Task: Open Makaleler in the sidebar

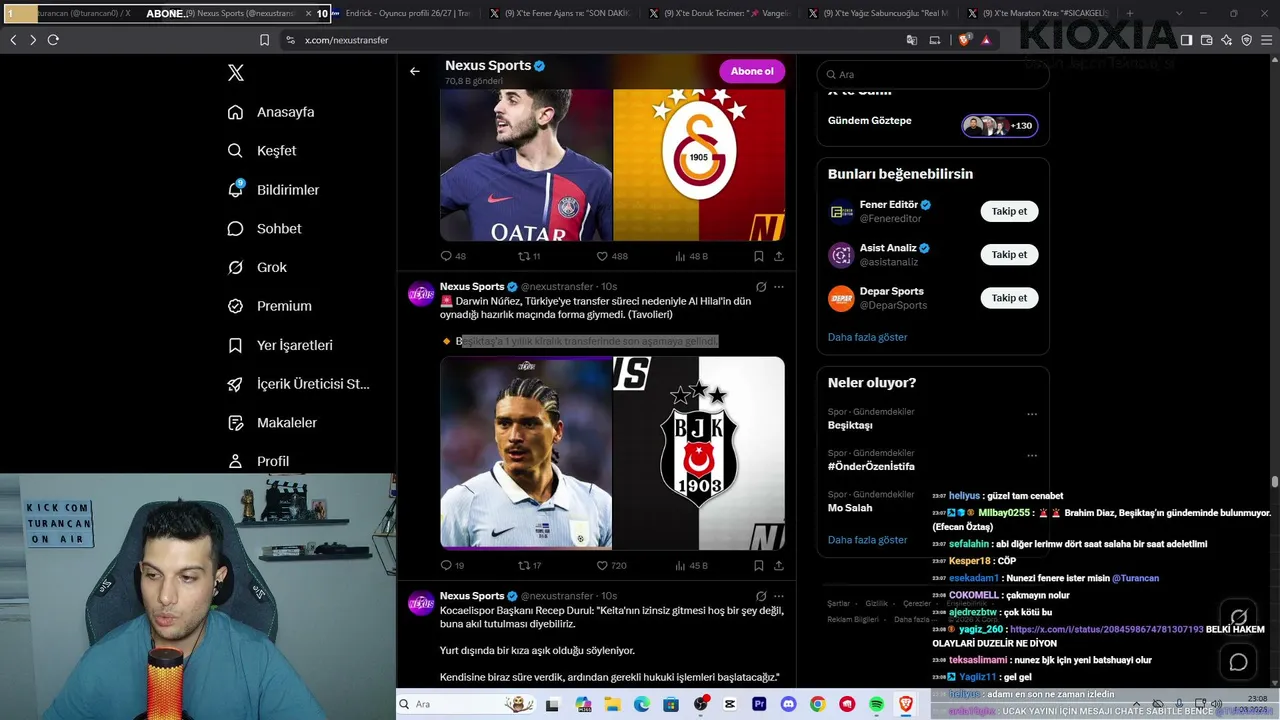Action: point(272,423)
